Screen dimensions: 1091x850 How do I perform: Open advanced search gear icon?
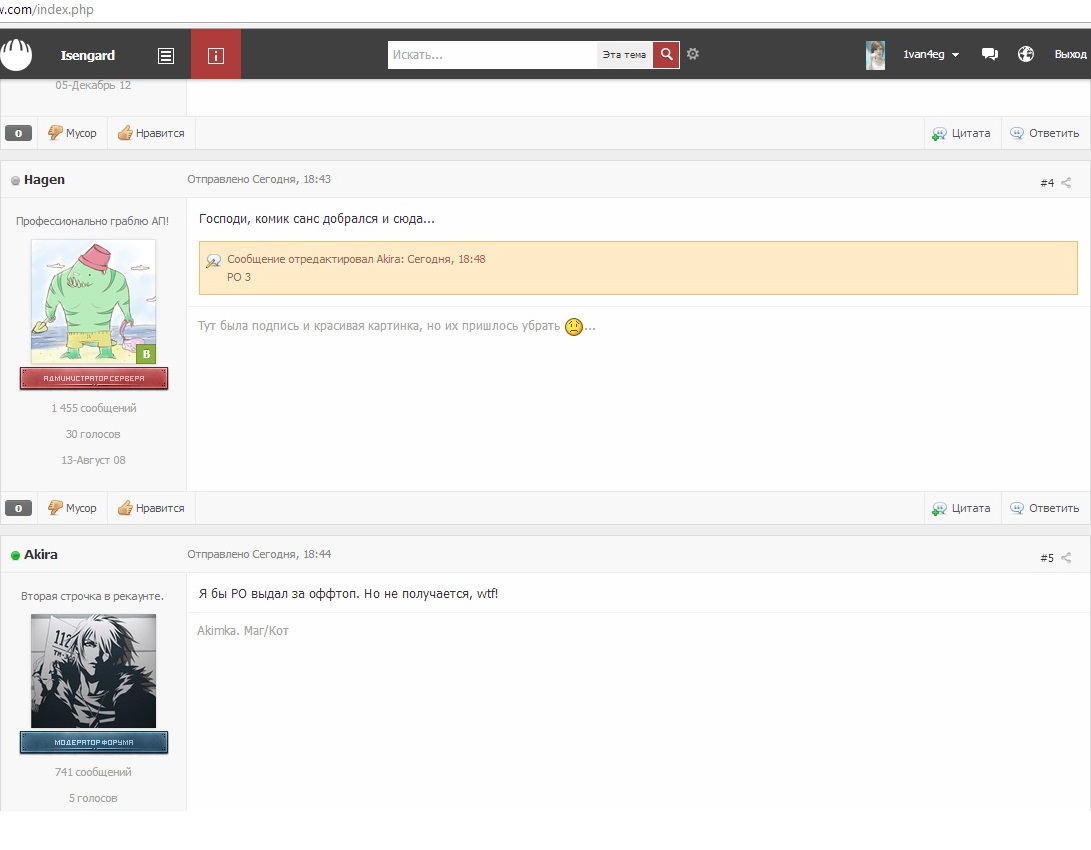pos(692,54)
